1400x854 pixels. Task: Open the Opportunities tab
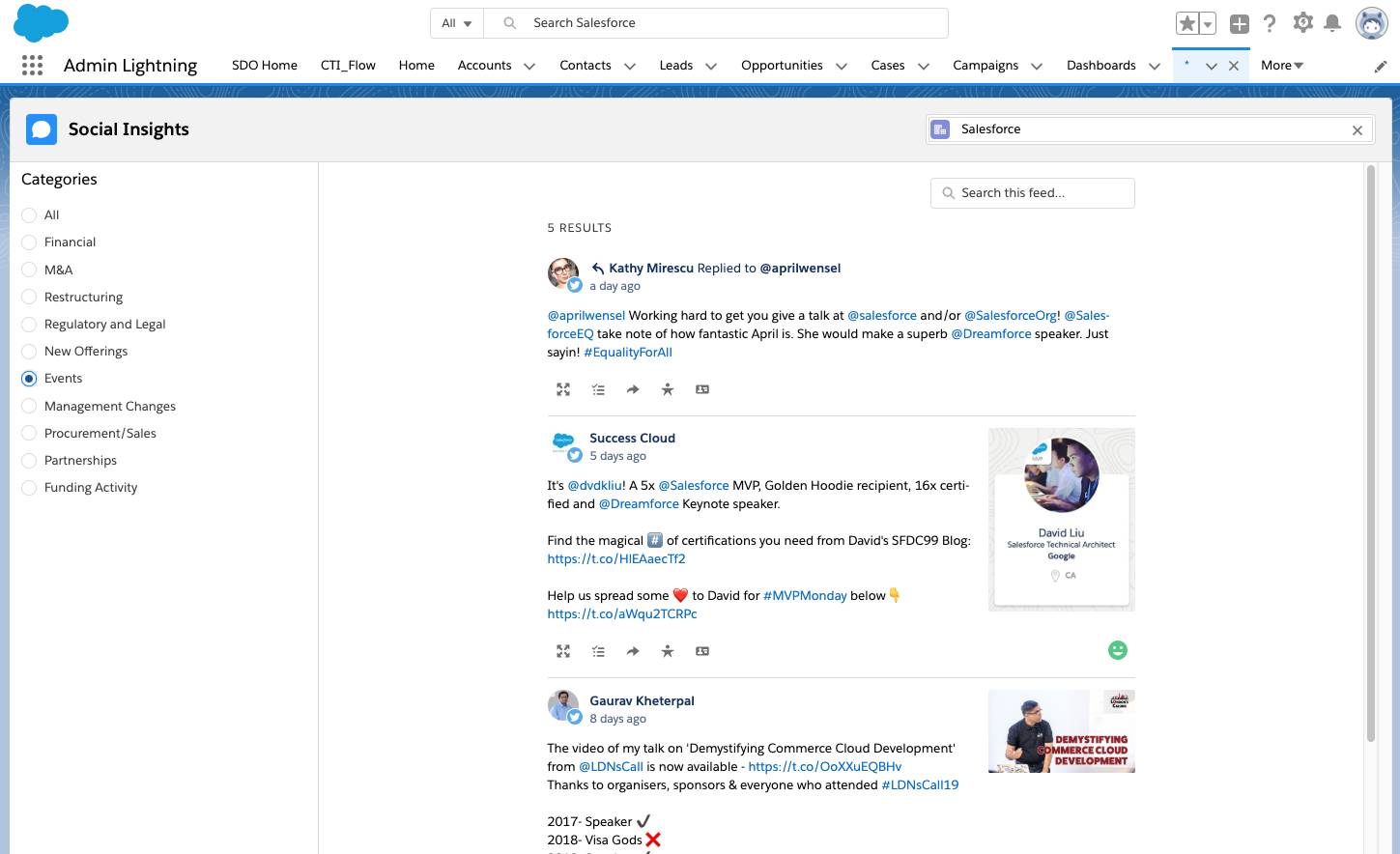pyautogui.click(x=782, y=65)
